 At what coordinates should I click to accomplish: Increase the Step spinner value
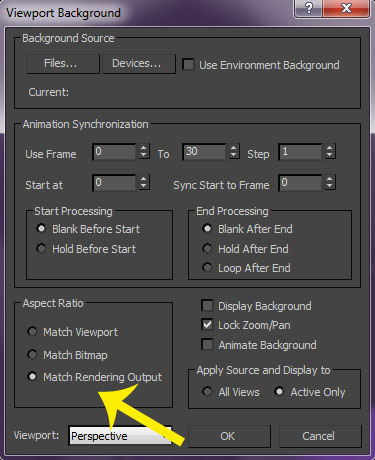[330, 148]
